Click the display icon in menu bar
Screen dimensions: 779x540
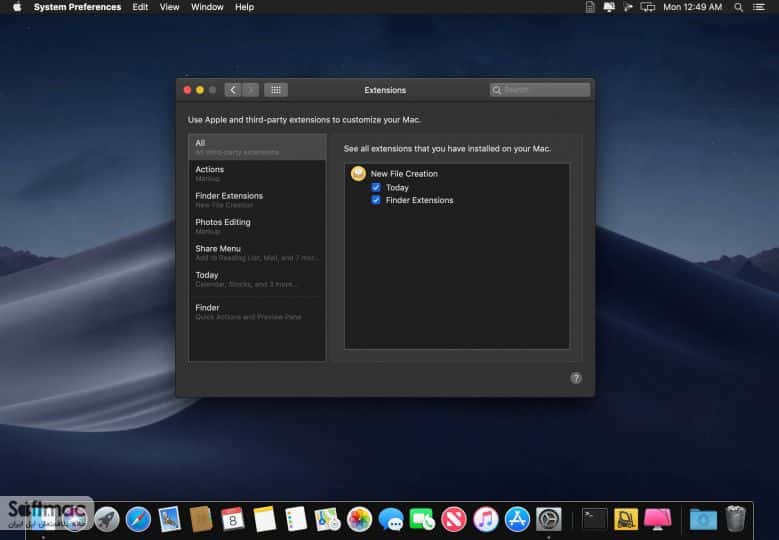(609, 7)
